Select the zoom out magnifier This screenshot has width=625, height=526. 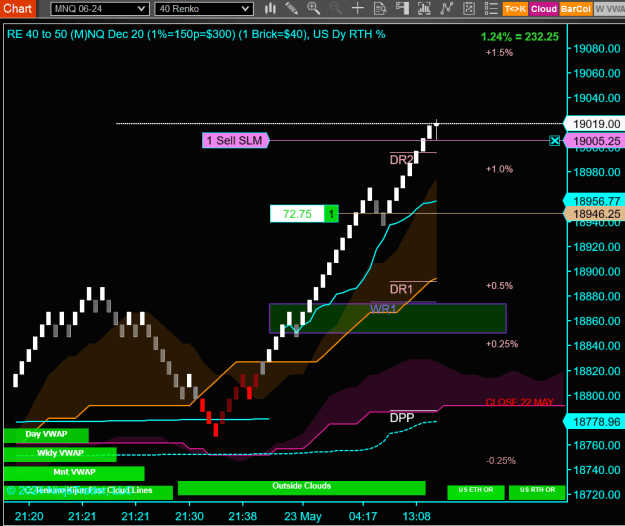pos(336,8)
